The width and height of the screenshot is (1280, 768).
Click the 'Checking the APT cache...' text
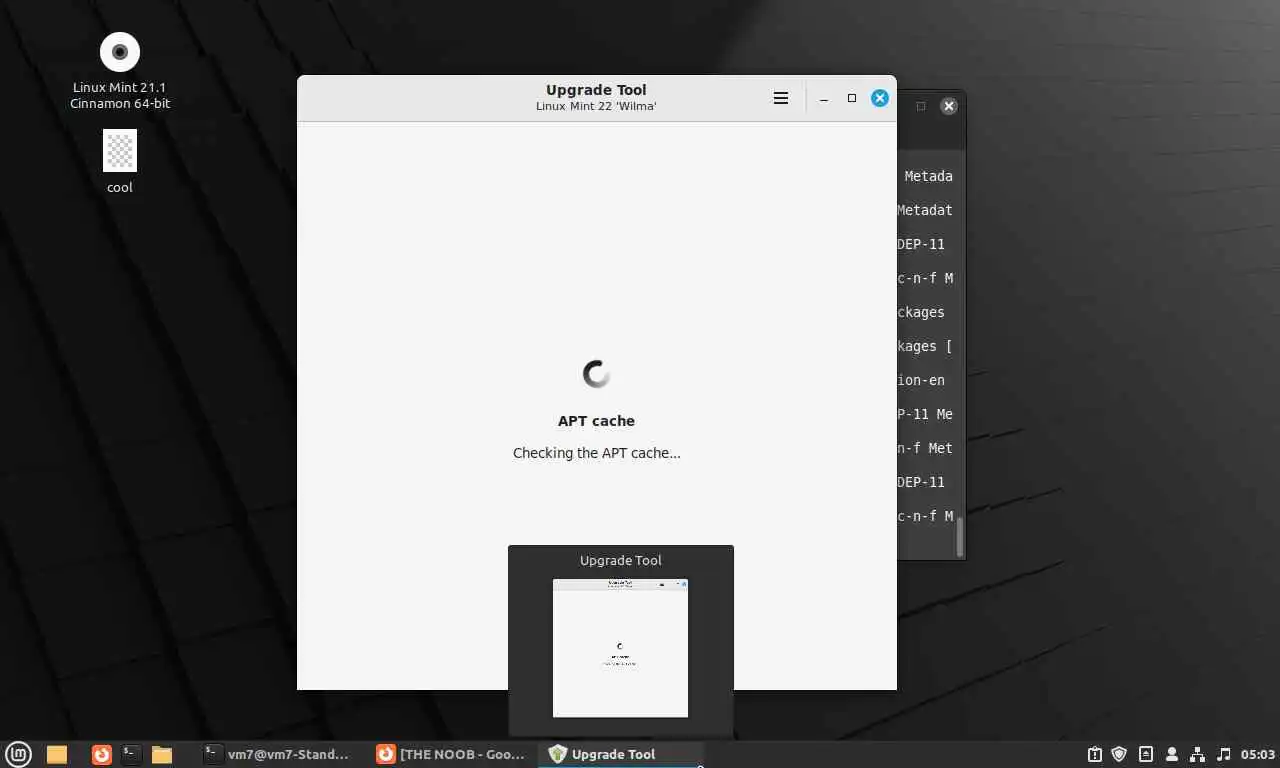[596, 453]
